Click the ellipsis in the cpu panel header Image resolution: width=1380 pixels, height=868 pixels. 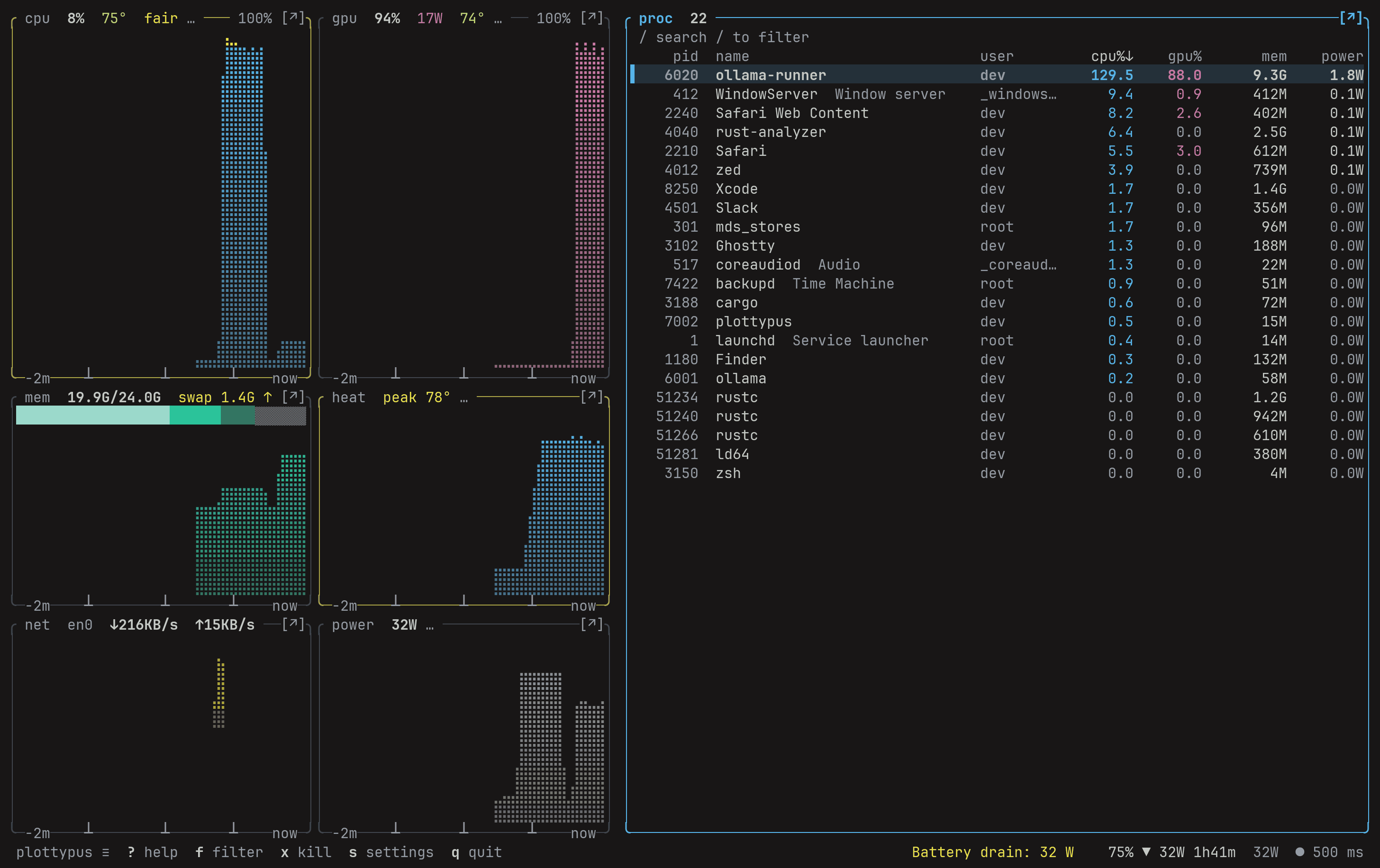pos(191,21)
